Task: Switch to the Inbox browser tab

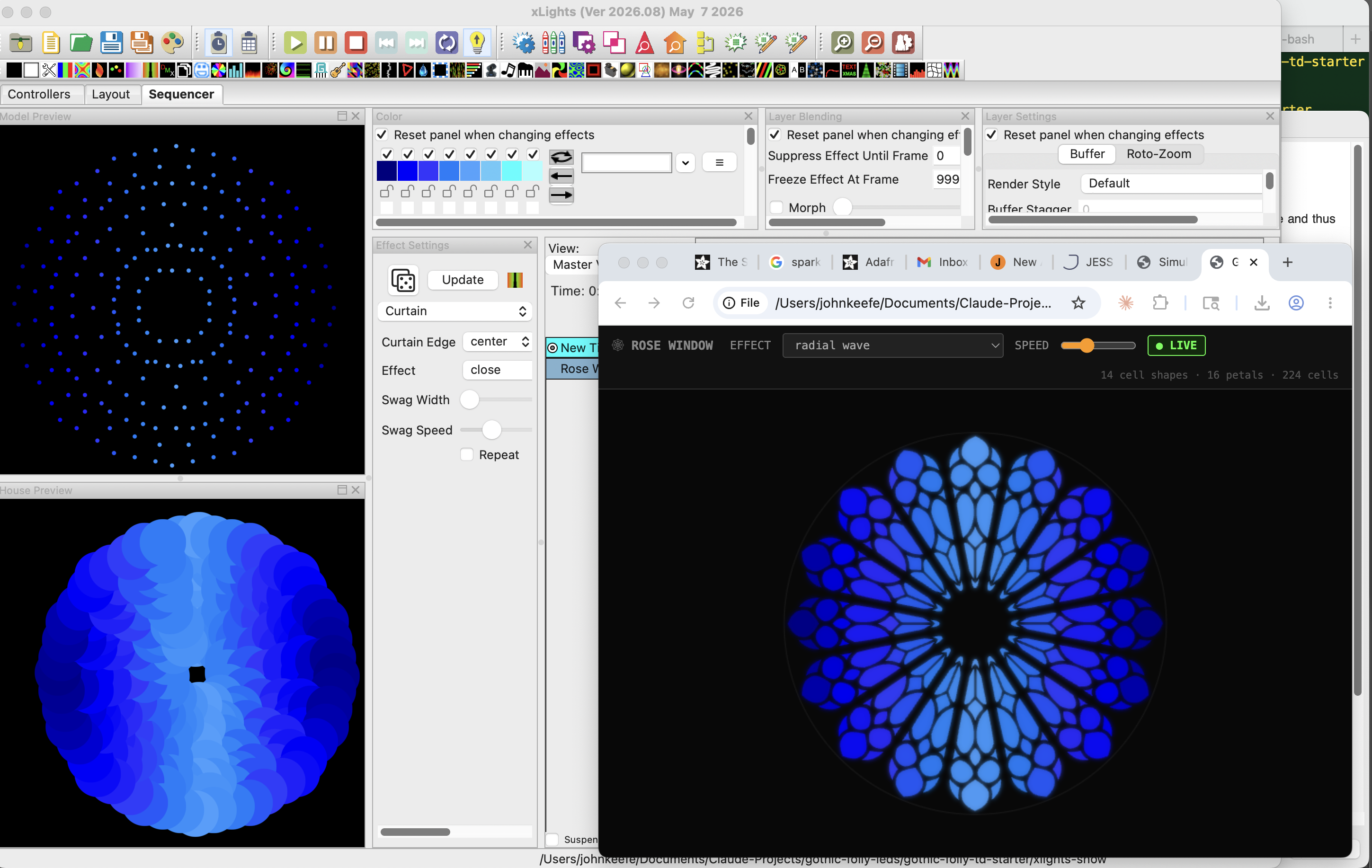Action: pyautogui.click(x=943, y=262)
